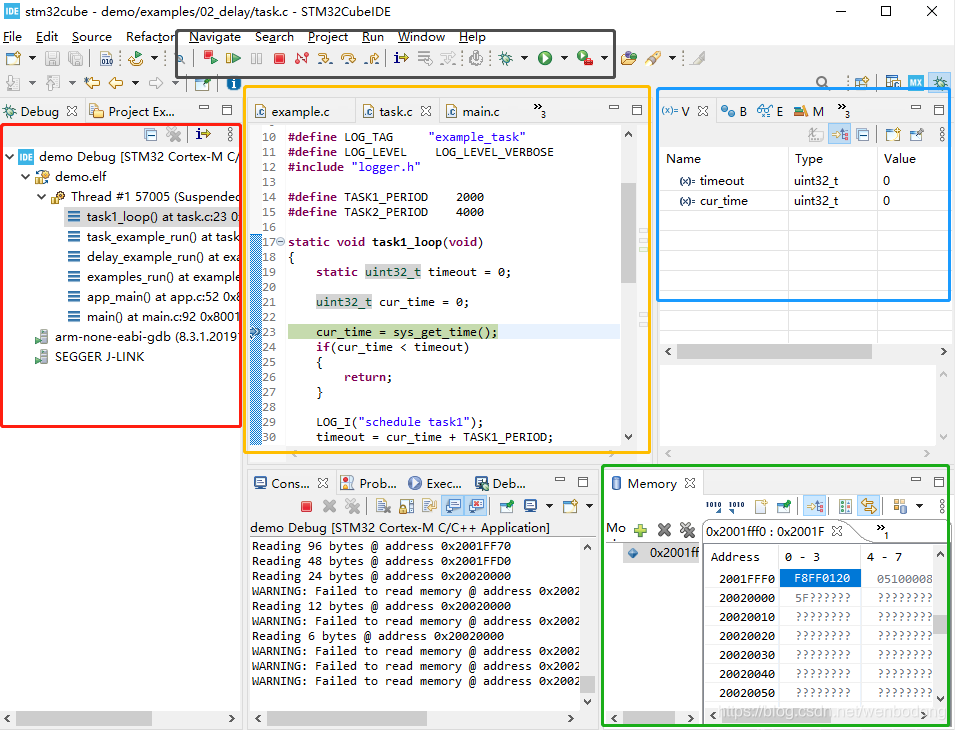Image resolution: width=955 pixels, height=730 pixels.
Task: Click the red Terminate icon in Console
Action: [306, 507]
